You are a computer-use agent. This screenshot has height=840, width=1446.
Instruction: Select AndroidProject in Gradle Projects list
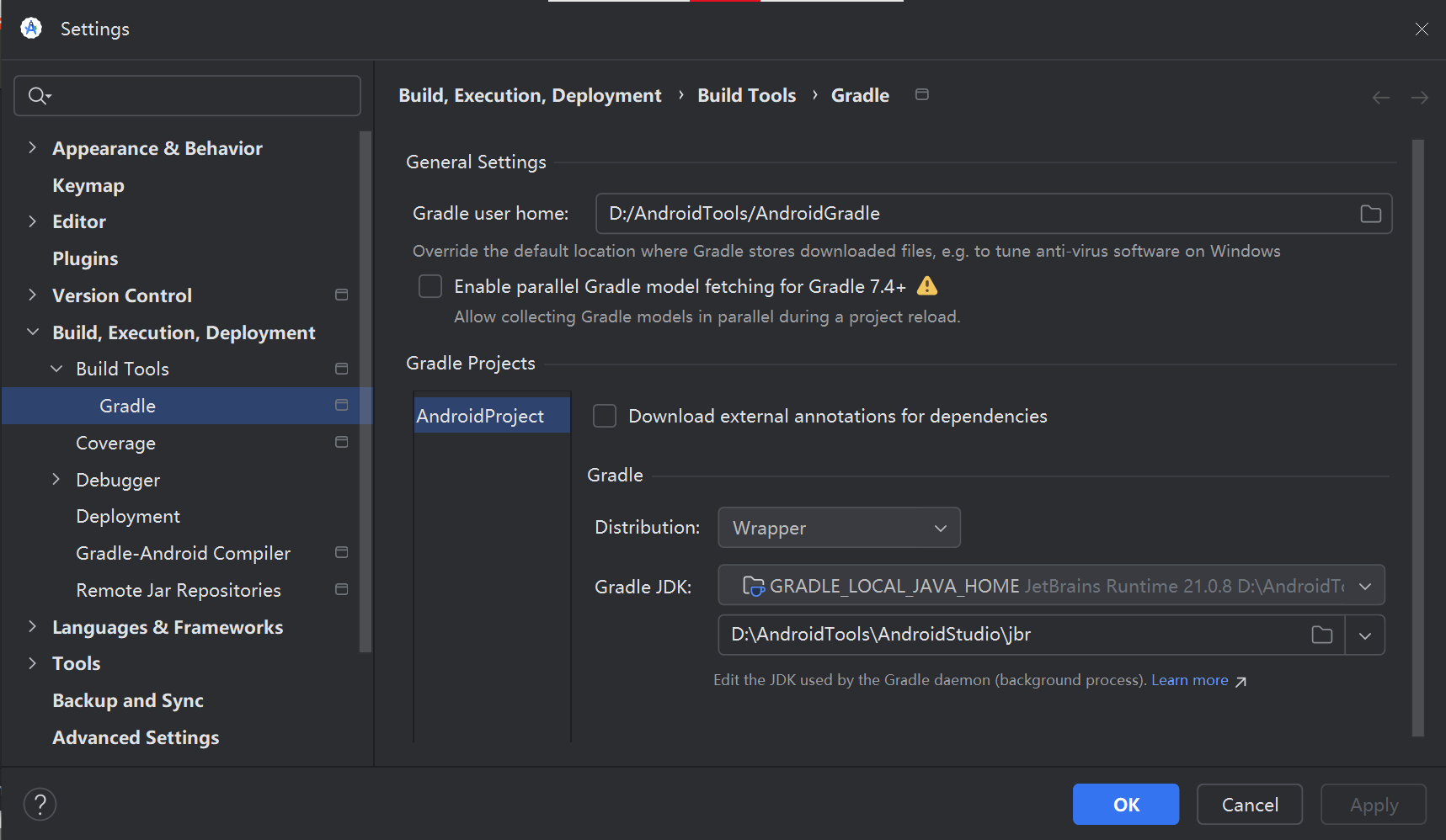(x=492, y=416)
